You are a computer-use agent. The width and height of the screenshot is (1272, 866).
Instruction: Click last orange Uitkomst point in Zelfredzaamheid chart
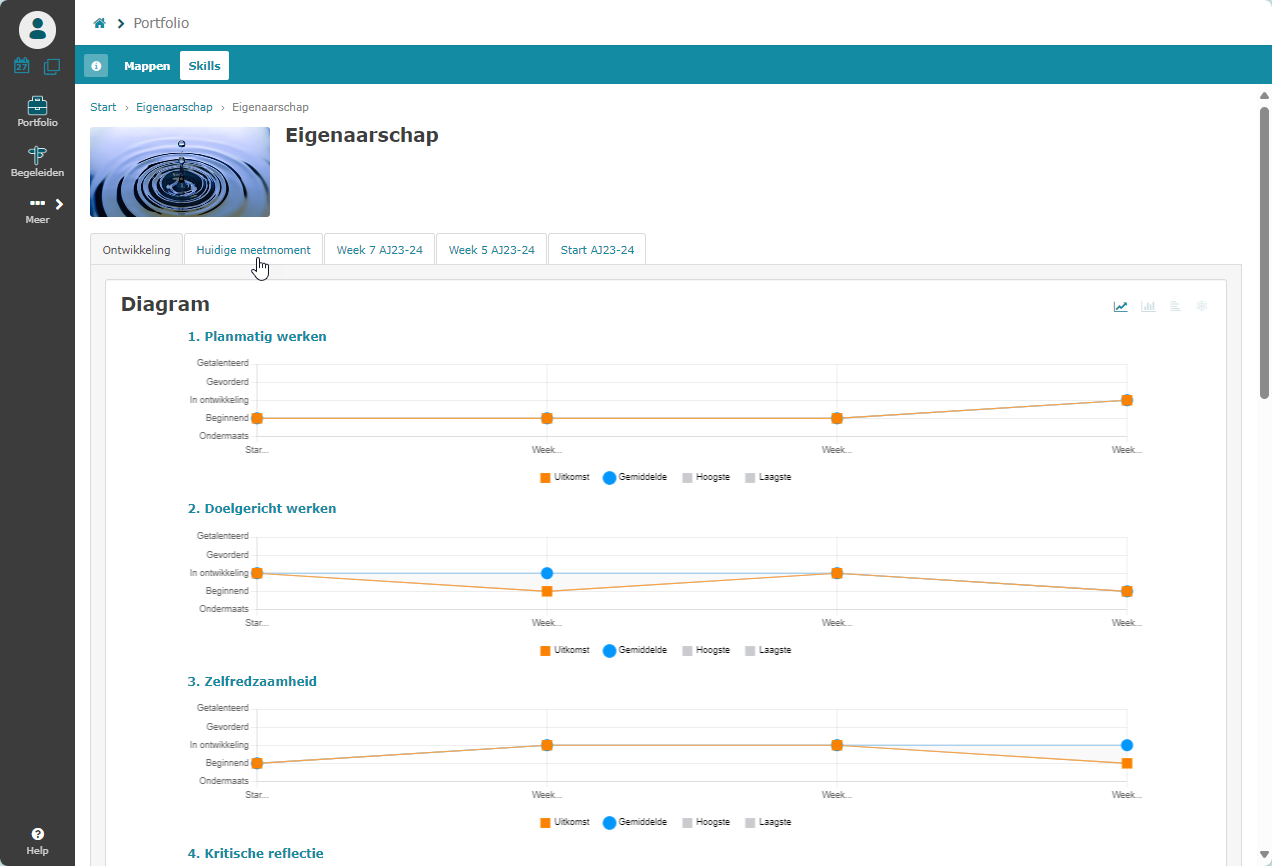click(x=1127, y=763)
